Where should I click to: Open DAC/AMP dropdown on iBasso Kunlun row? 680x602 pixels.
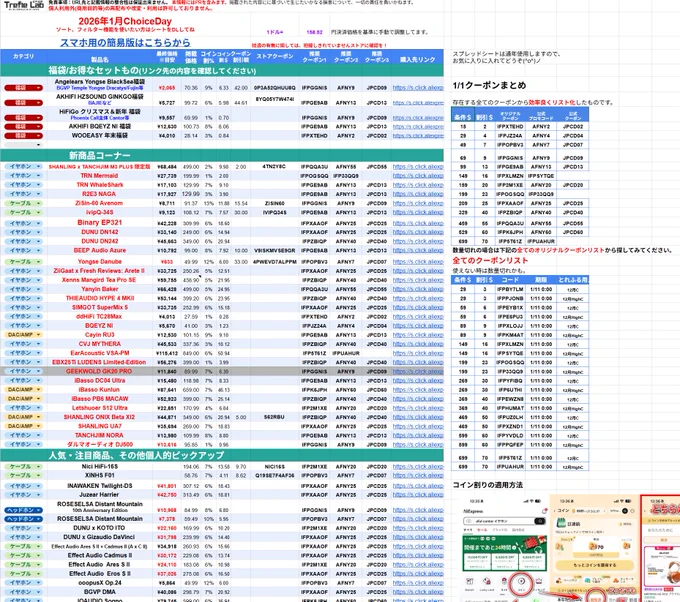[x=23, y=389]
